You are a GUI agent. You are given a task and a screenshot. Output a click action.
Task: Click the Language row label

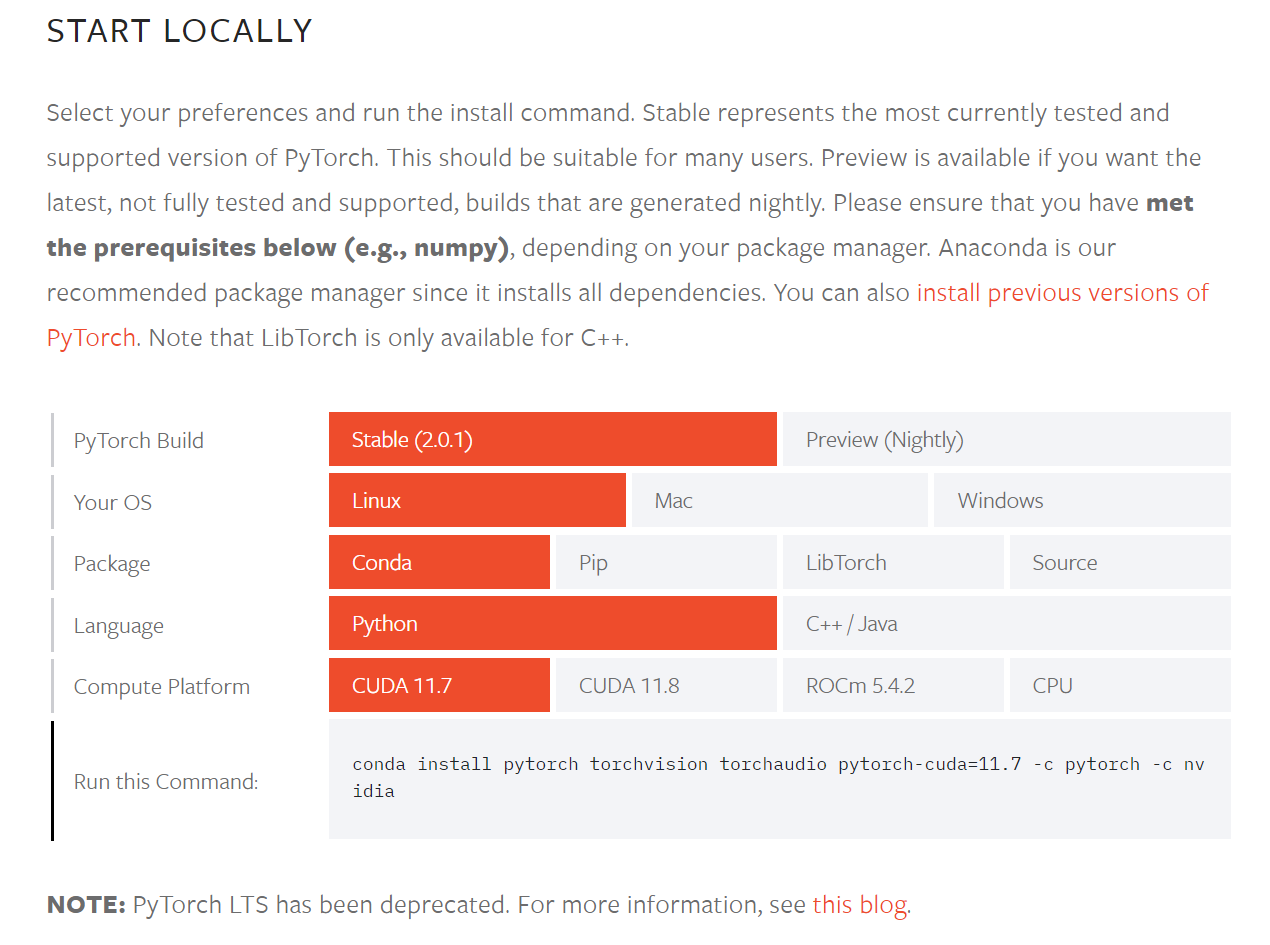118,626
